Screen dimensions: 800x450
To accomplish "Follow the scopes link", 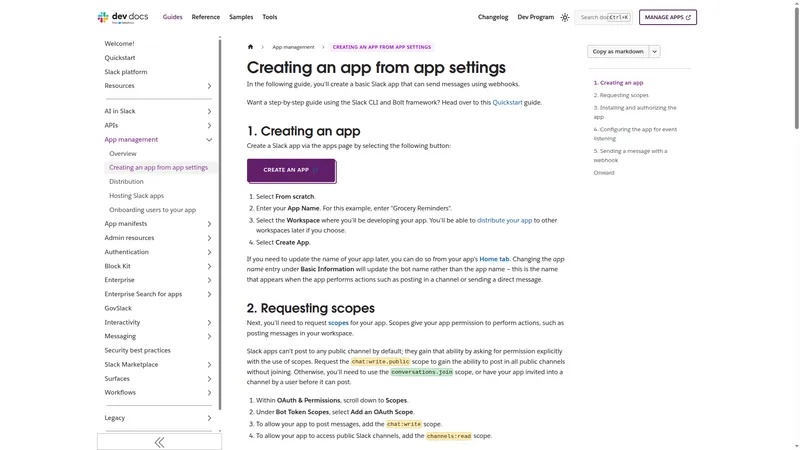I will coord(338,323).
